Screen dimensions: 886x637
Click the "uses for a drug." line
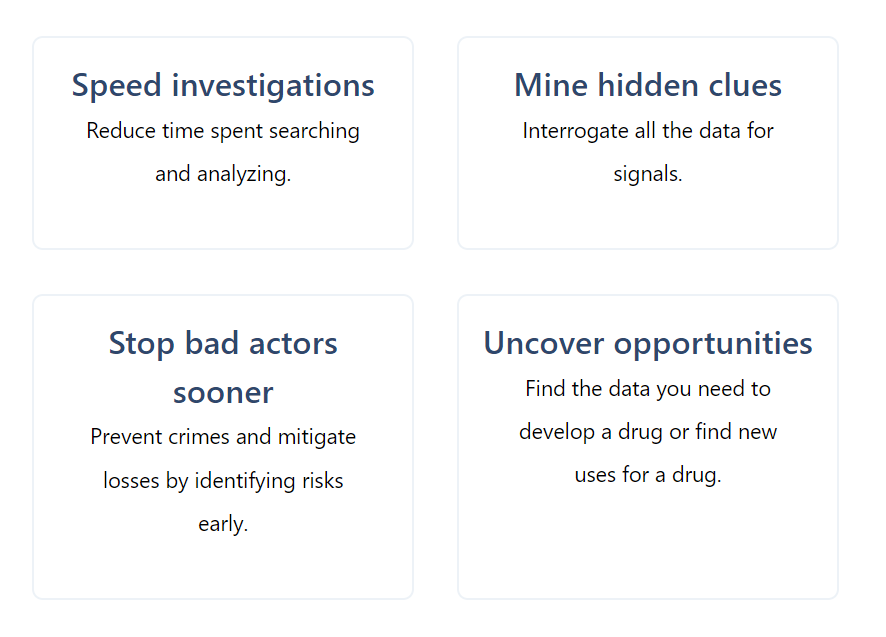tap(648, 475)
